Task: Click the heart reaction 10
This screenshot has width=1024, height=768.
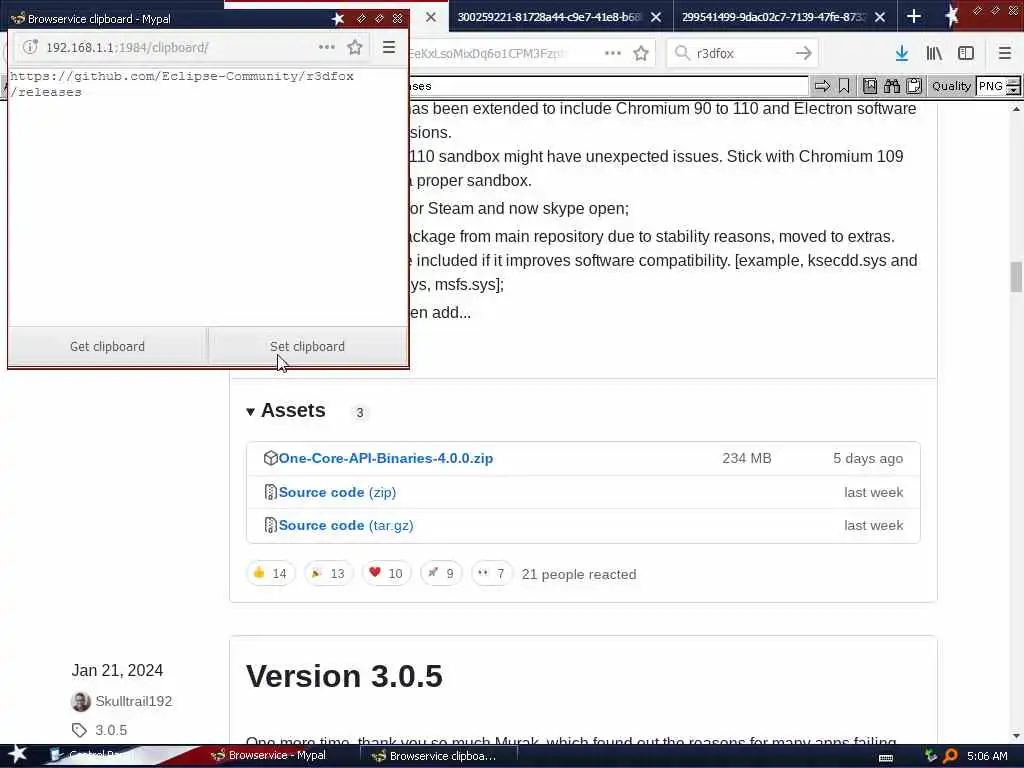Action: [386, 573]
